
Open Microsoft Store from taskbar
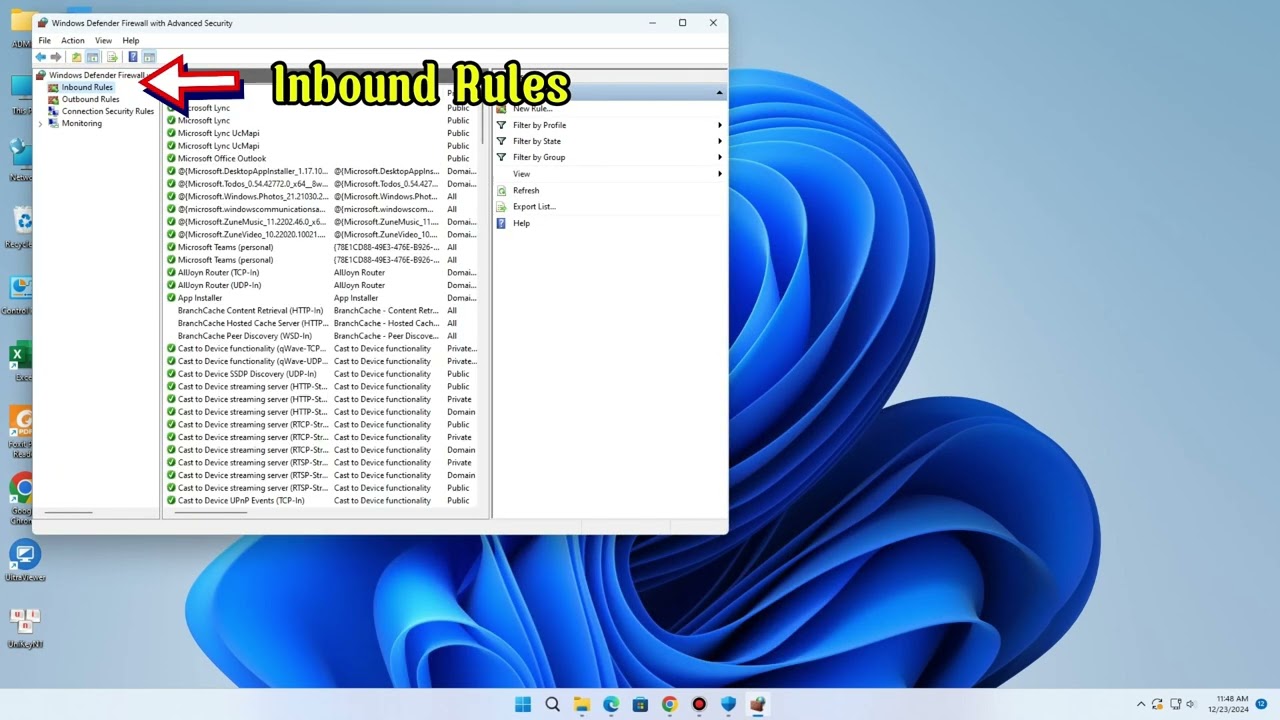pyautogui.click(x=640, y=704)
